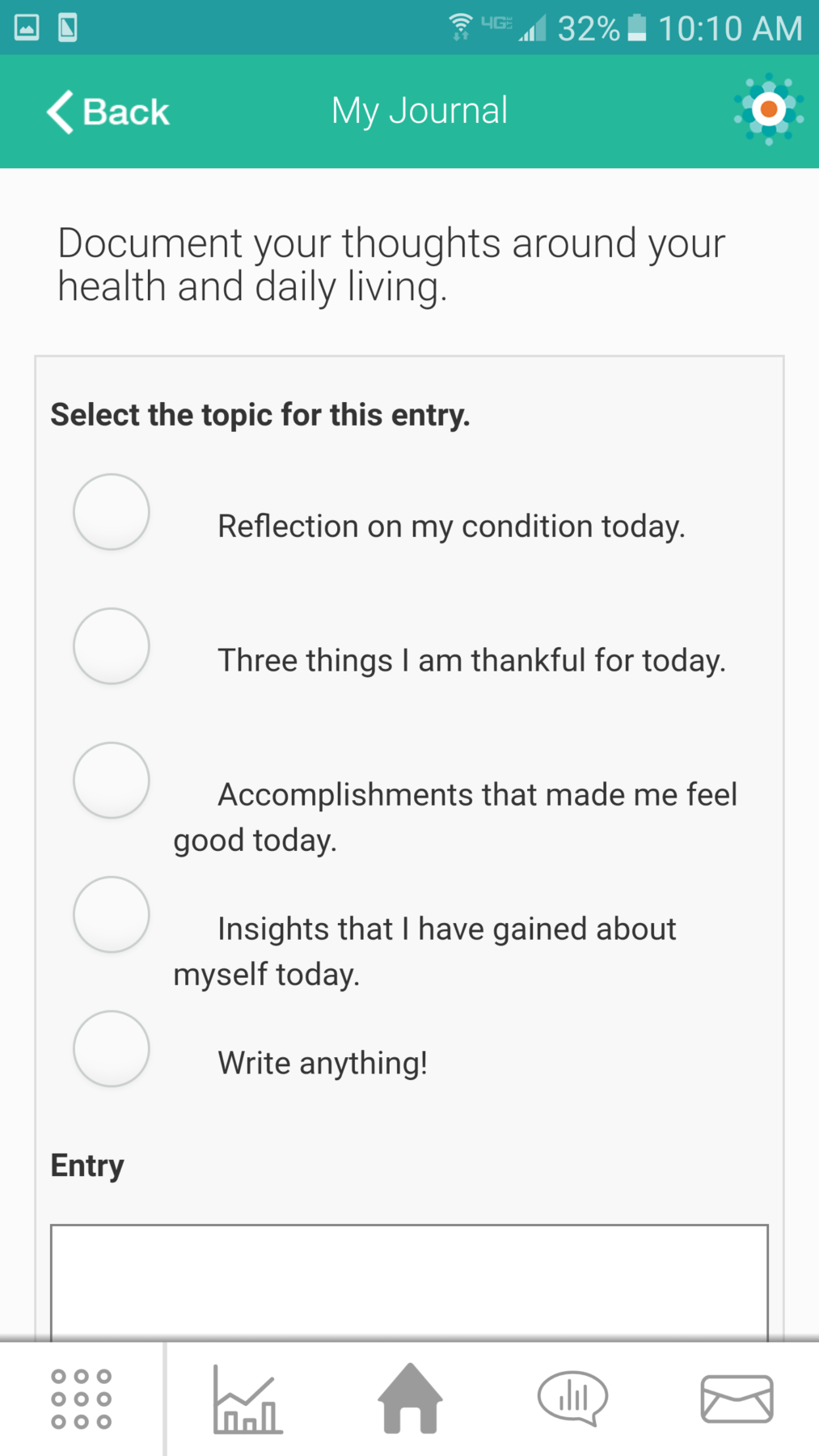Select "Accomplishments that made me feel good" radio
Viewport: 819px width, 1456px height.
(x=112, y=781)
